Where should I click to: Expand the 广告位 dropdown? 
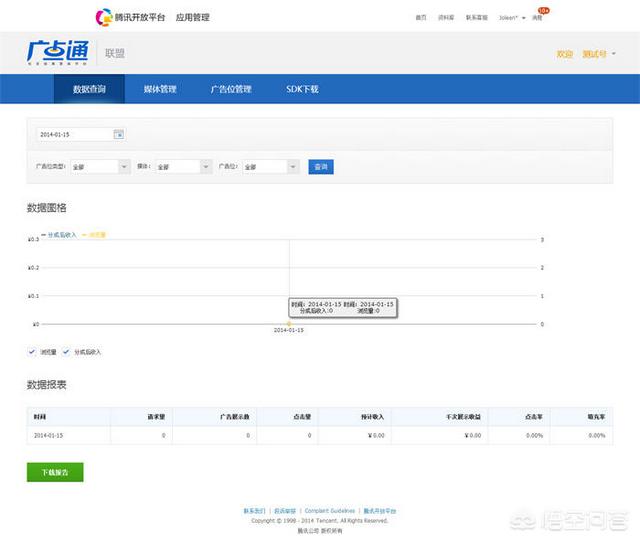coord(269,167)
